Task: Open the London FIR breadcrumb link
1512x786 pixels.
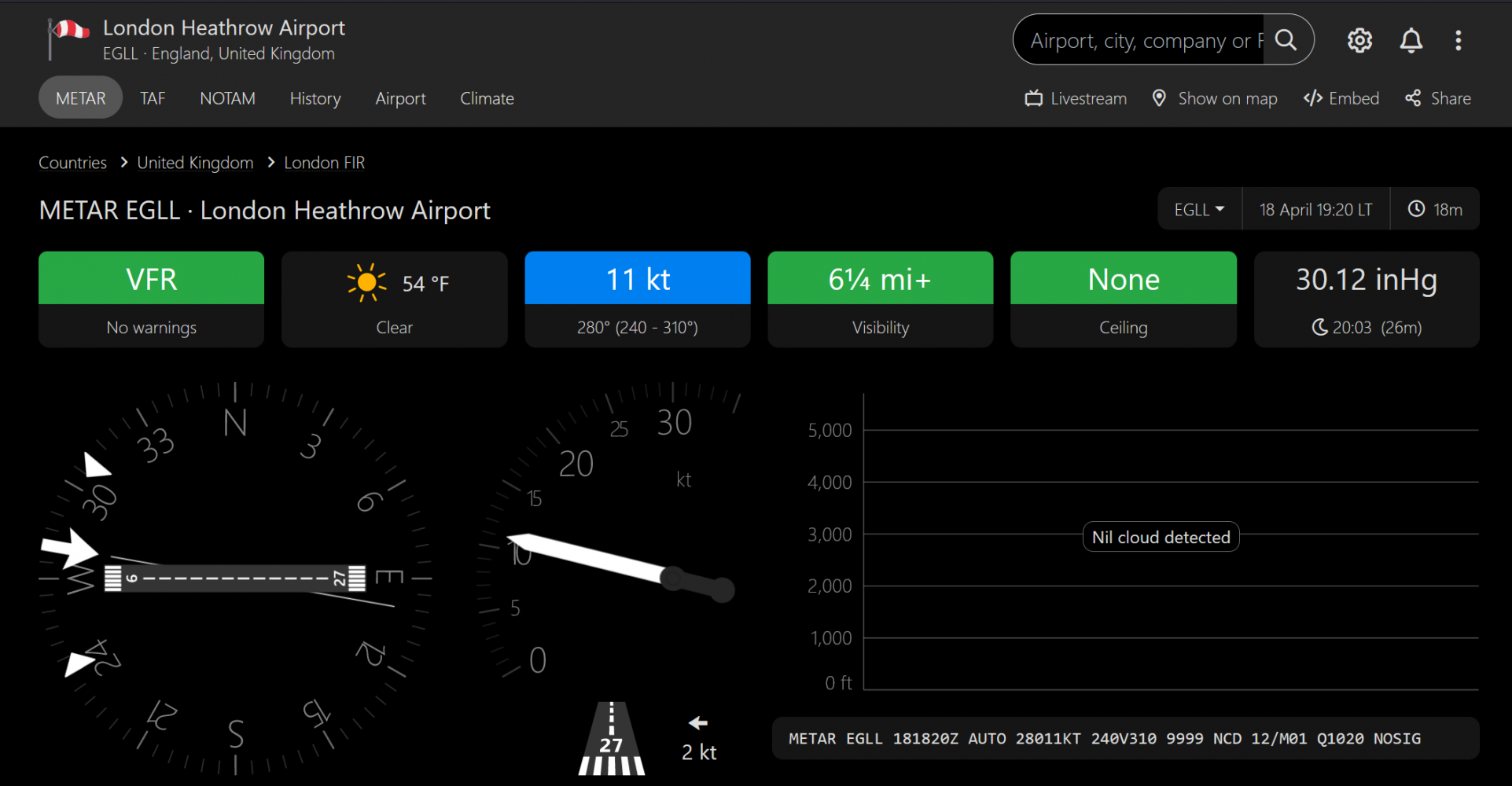Action: 324,163
